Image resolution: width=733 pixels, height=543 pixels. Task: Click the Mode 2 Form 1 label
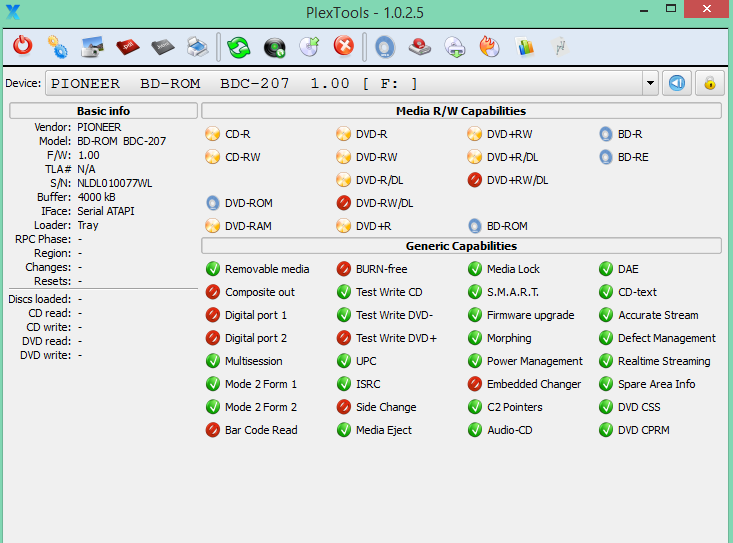coord(261,384)
